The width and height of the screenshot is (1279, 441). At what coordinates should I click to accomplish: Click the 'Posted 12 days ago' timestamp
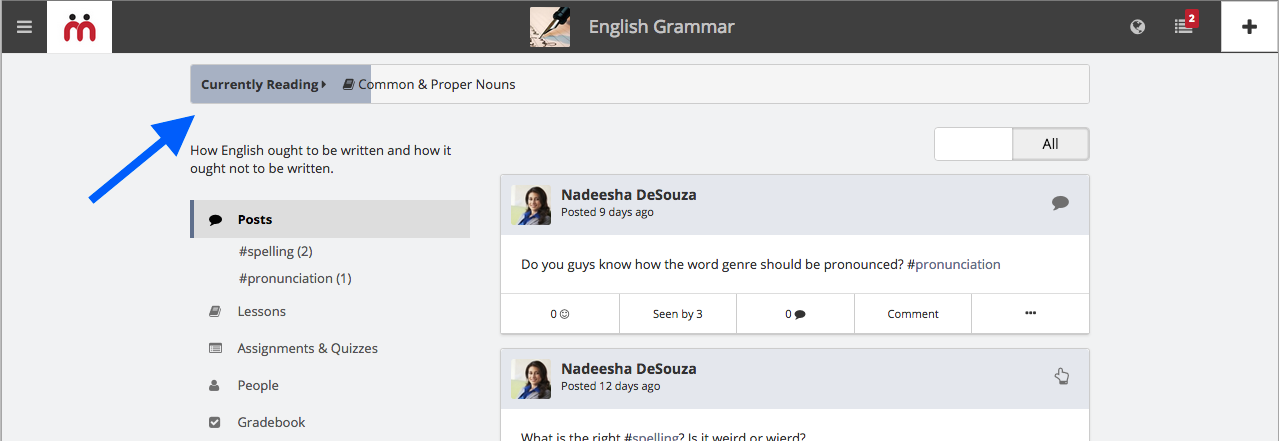coord(610,387)
